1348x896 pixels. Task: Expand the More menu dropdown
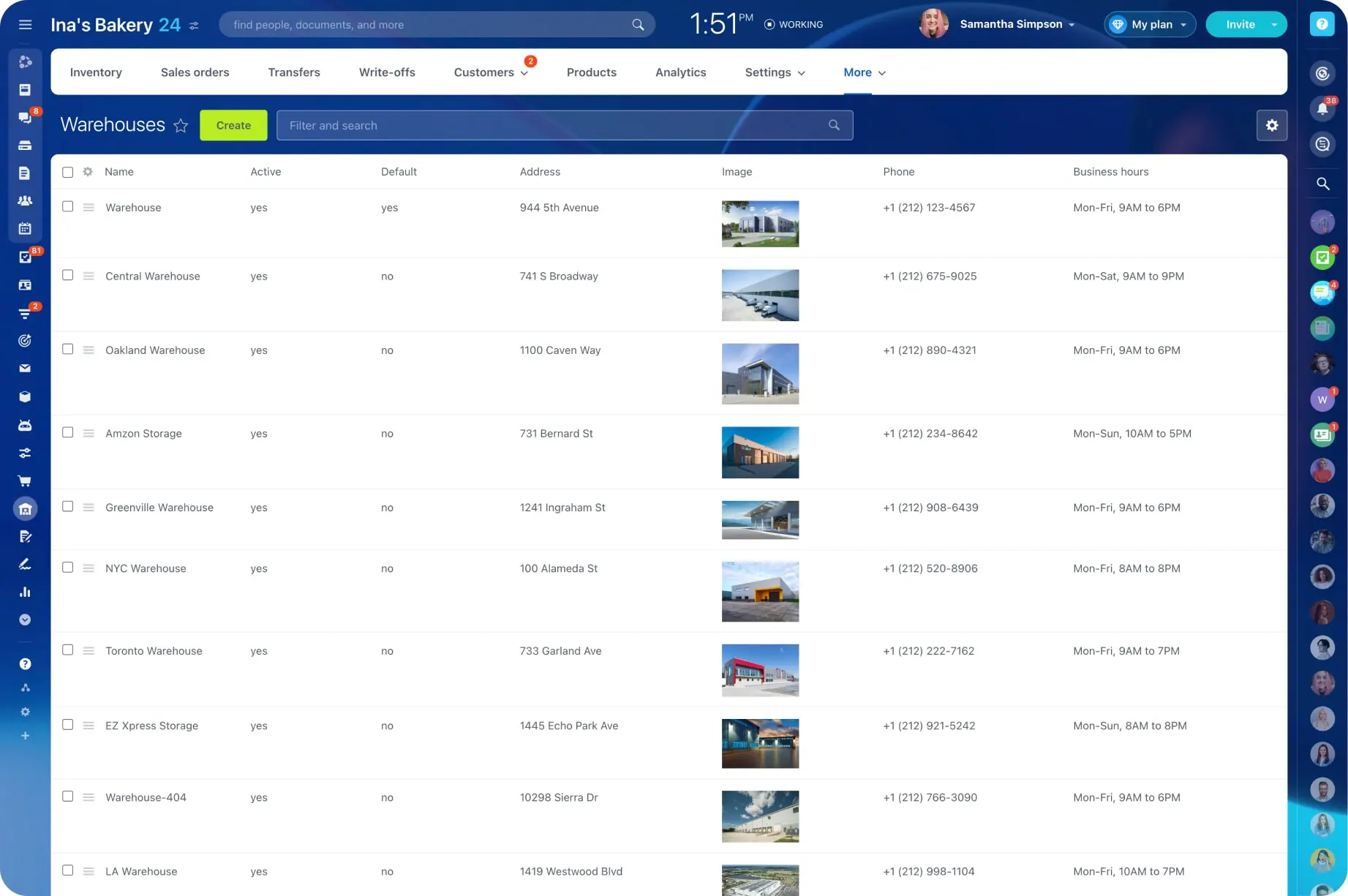point(864,72)
